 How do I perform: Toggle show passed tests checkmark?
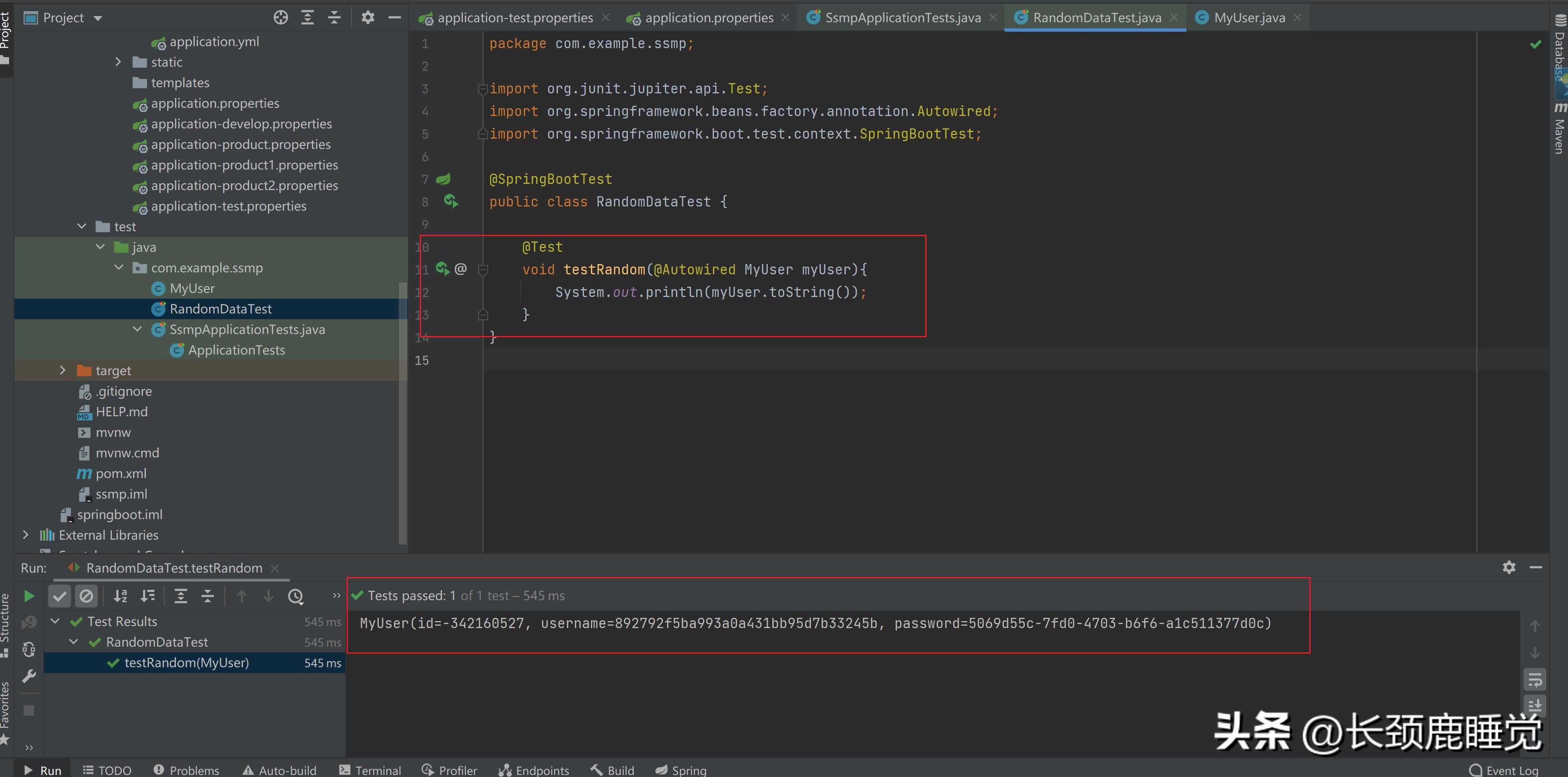60,596
